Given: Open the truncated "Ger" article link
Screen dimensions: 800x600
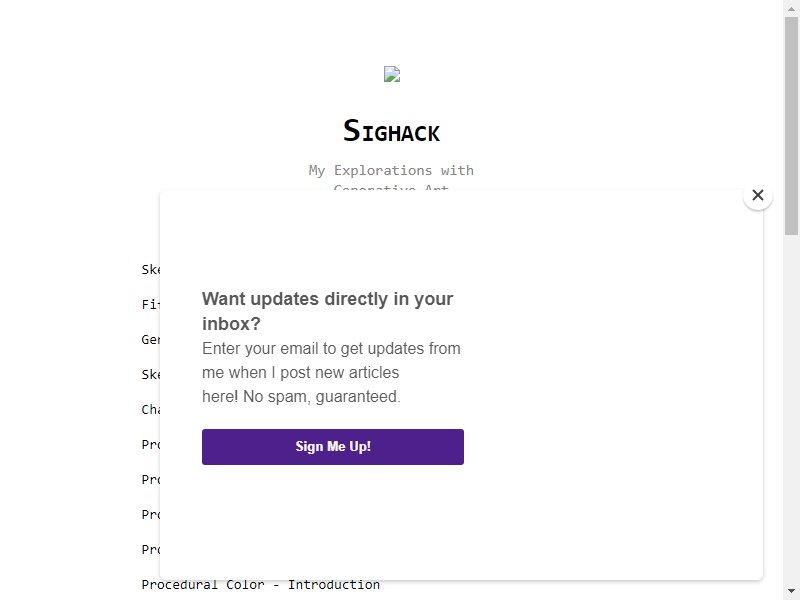Looking at the screenshot, I should point(151,340).
